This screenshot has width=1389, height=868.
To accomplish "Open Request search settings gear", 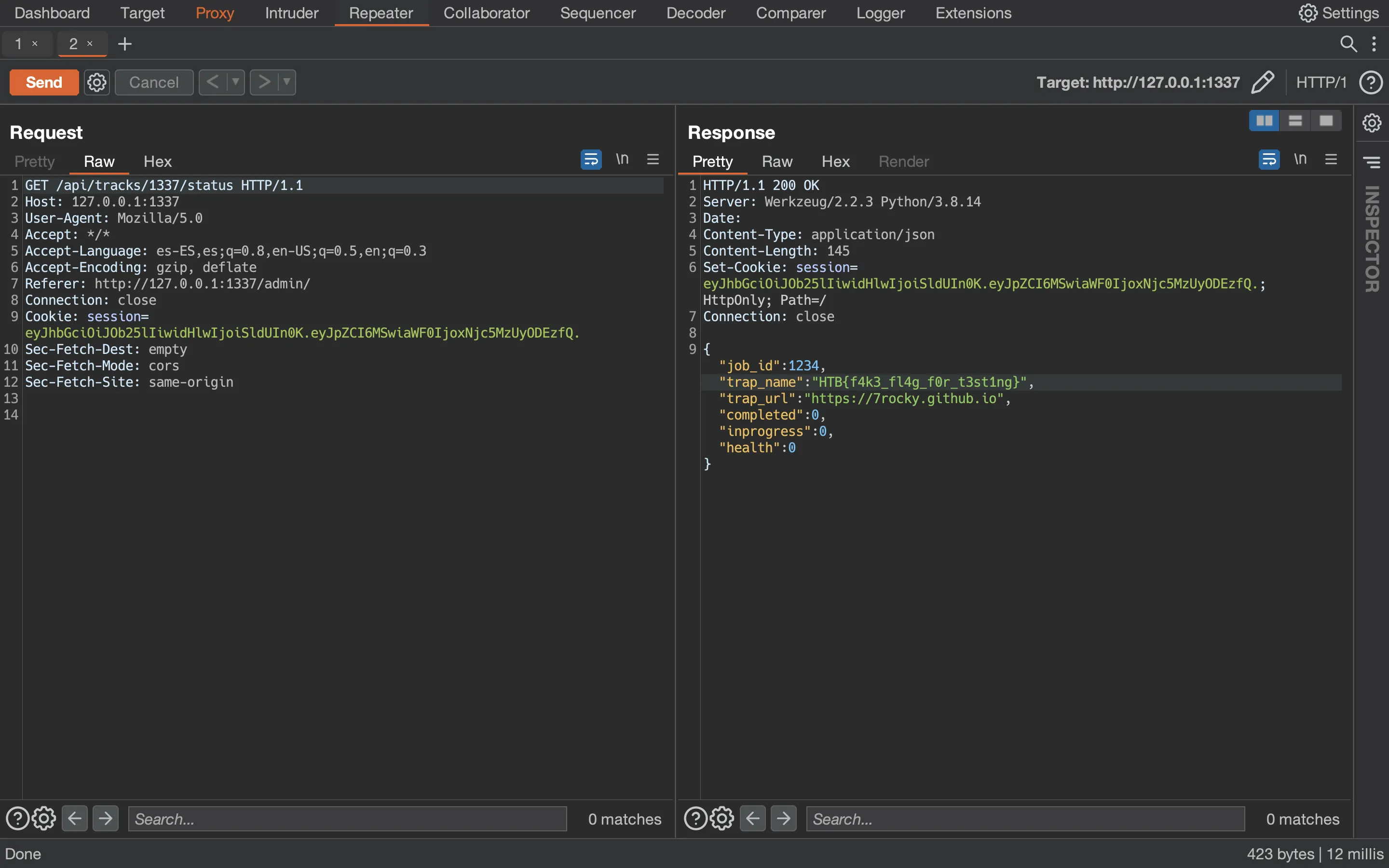I will tap(43, 819).
